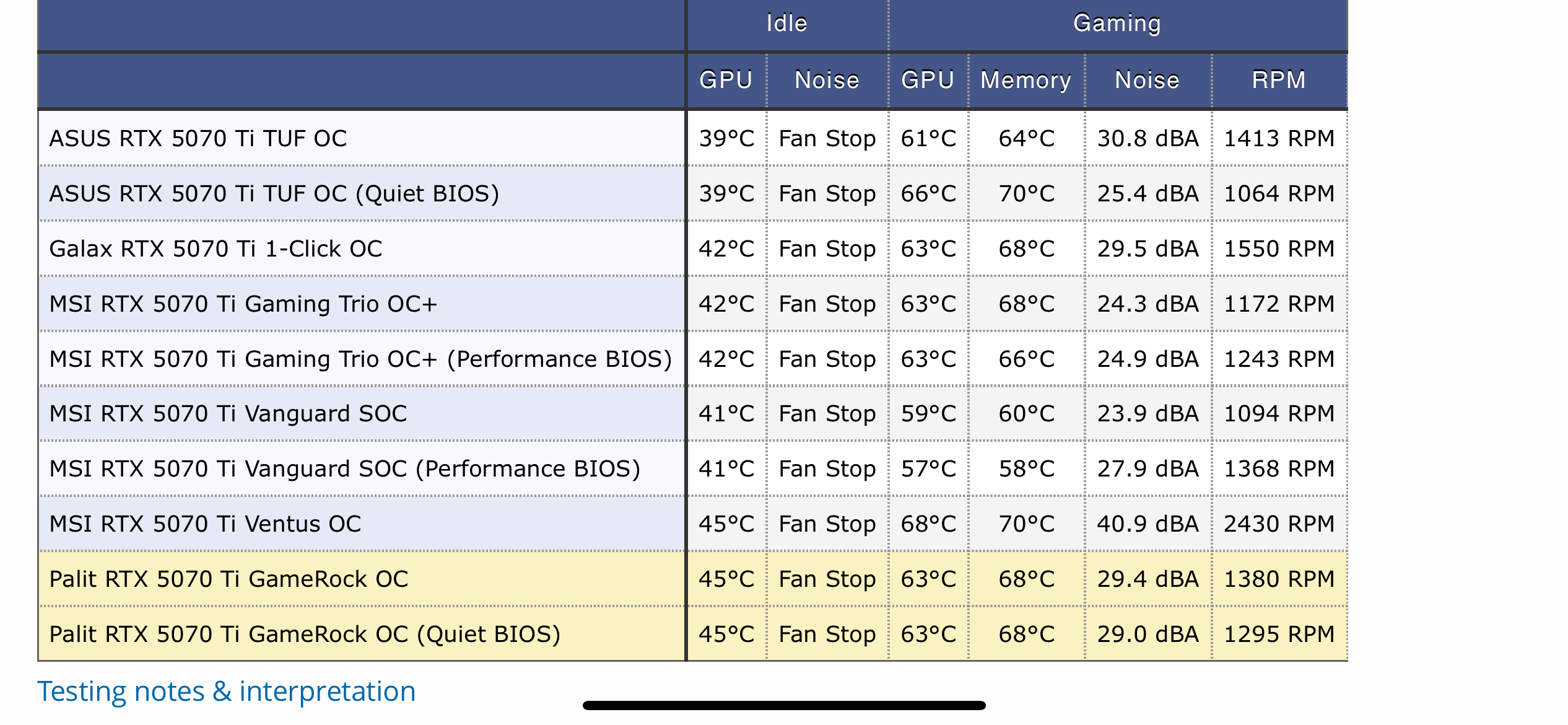Screen dimensions: 1568x725
Task: Select the 1550 RPM value
Action: point(1279,248)
